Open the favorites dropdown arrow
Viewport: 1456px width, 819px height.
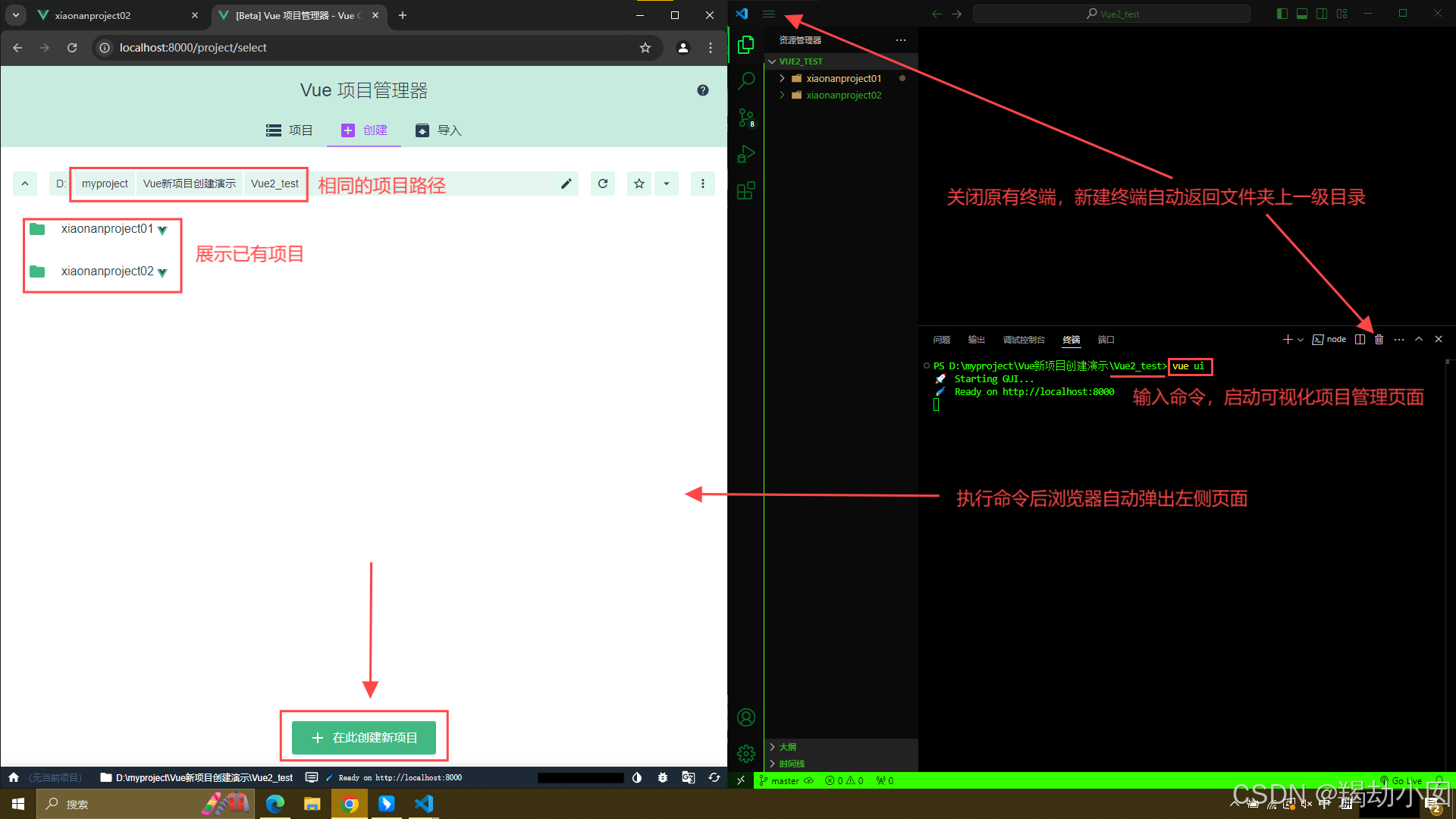point(667,184)
